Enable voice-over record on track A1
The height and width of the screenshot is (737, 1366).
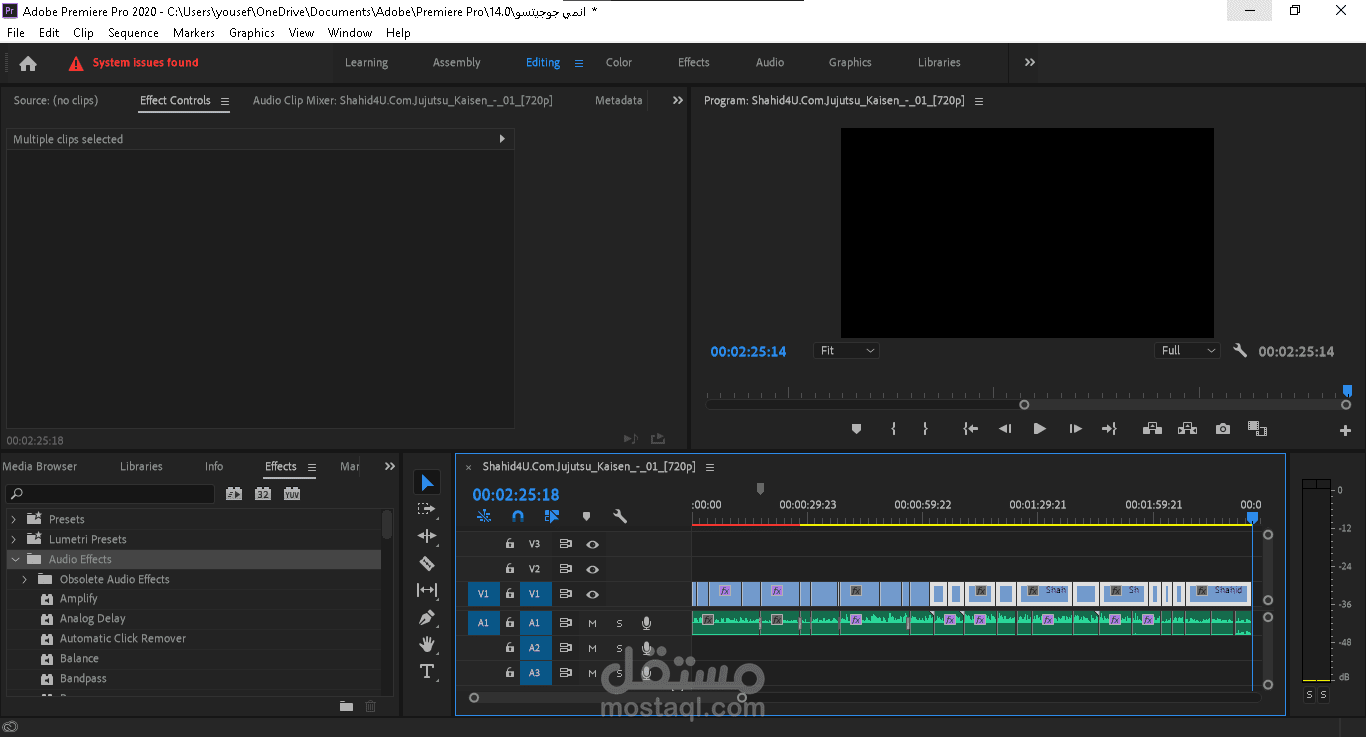tap(646, 623)
